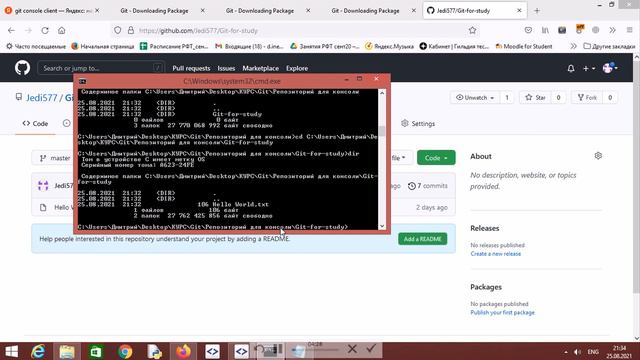
Task: Click cmd scrollbar up arrow
Action: point(382,93)
